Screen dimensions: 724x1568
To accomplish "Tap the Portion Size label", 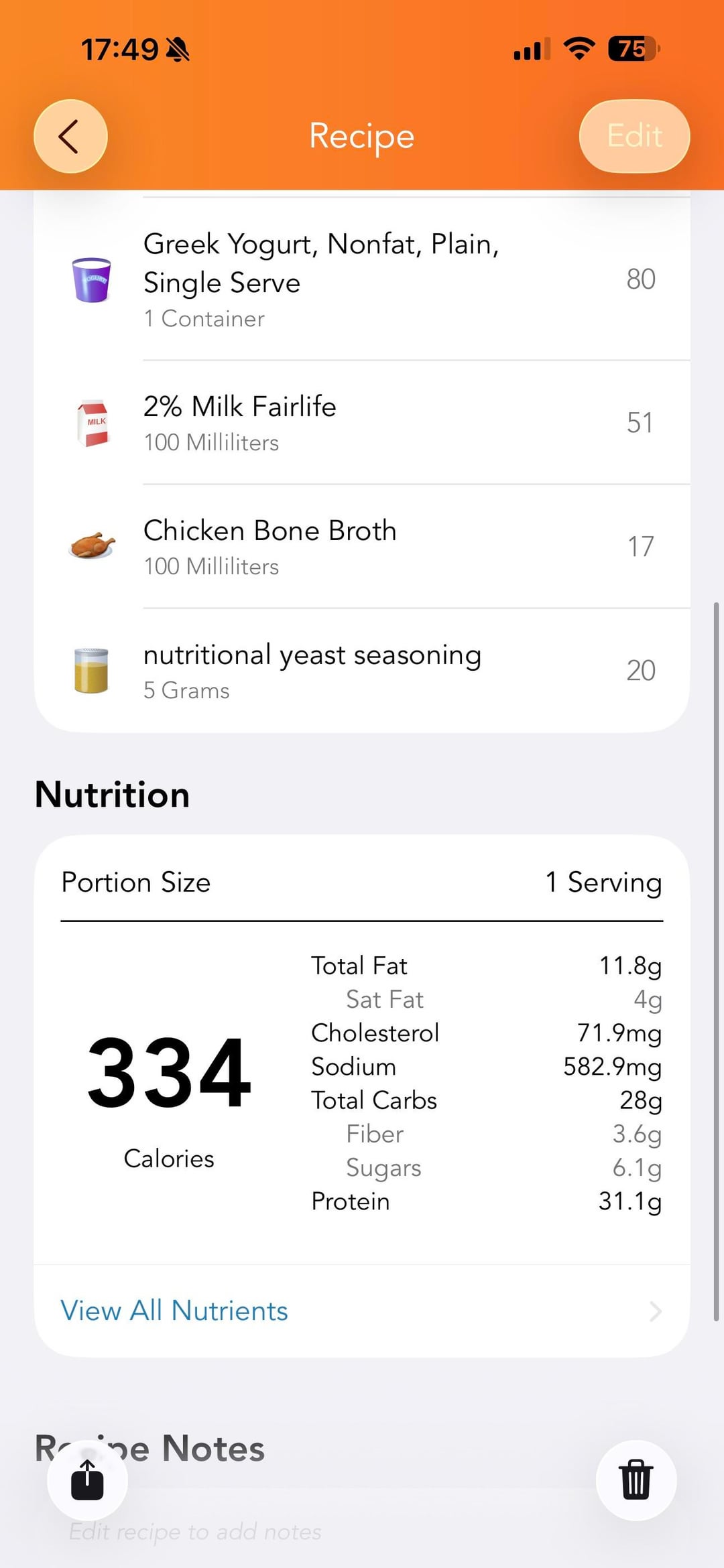I will tap(136, 883).
